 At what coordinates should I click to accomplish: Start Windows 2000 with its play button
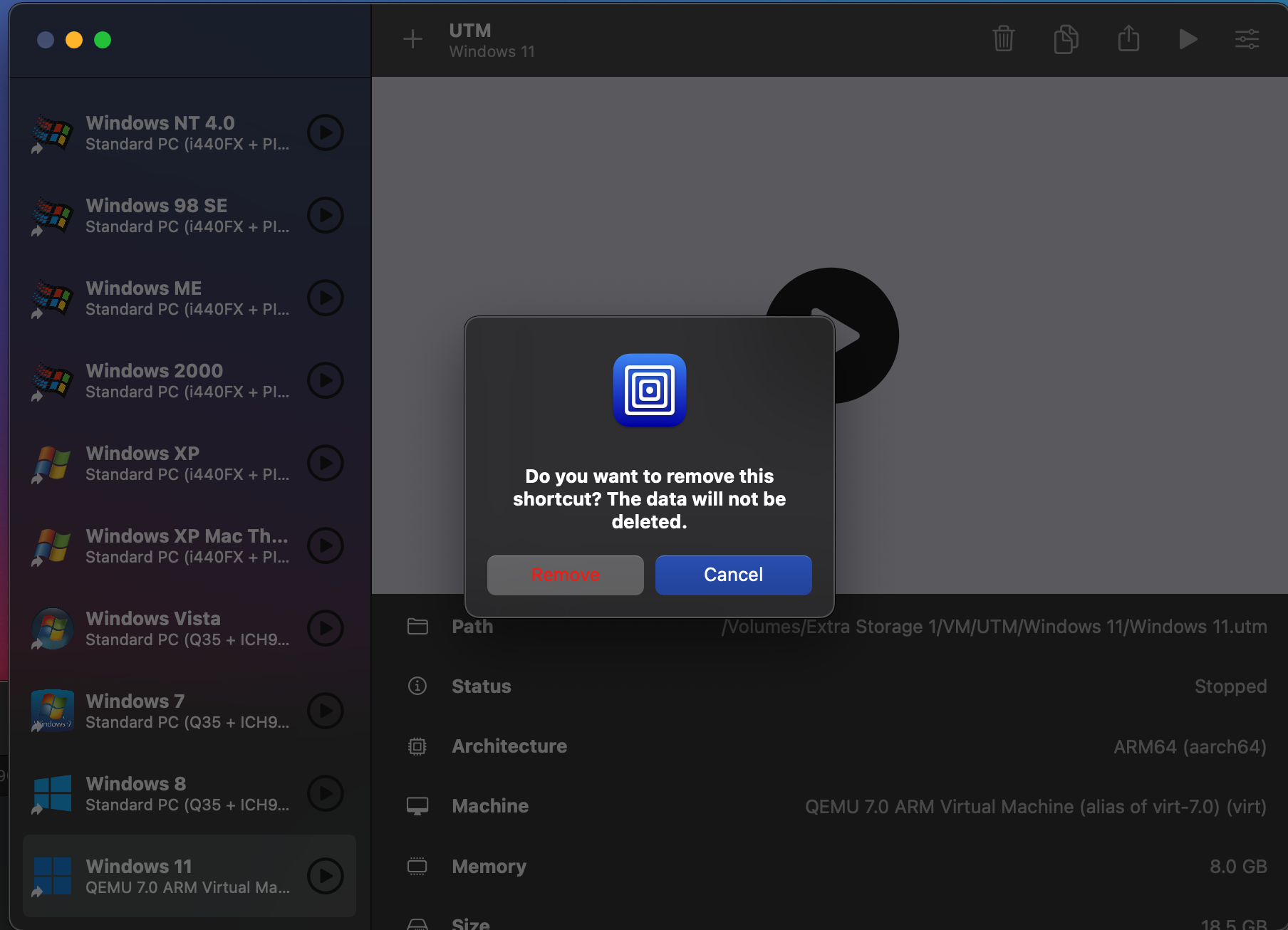(x=326, y=380)
